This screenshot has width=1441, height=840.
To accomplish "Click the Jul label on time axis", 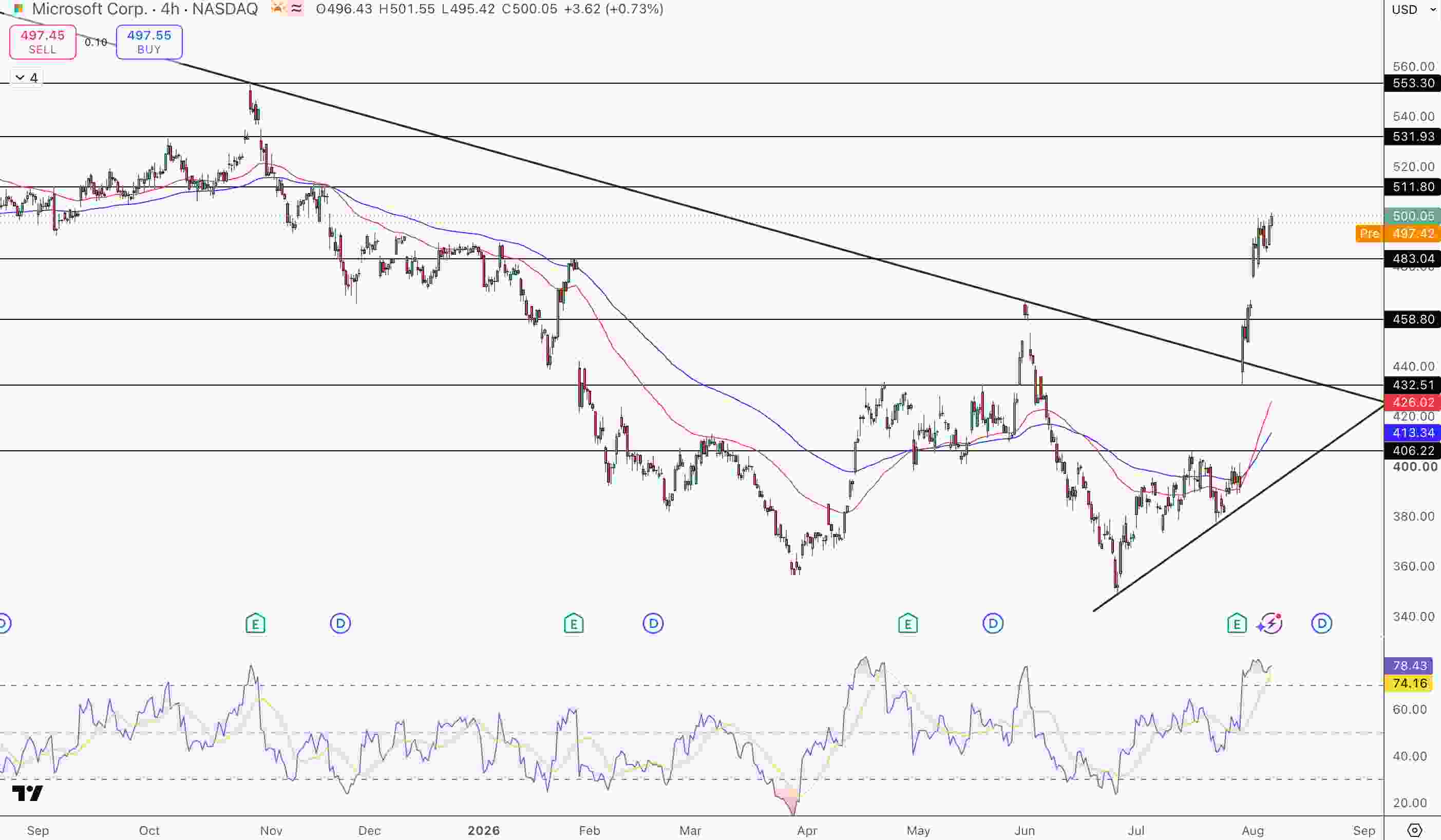I will [x=1136, y=830].
